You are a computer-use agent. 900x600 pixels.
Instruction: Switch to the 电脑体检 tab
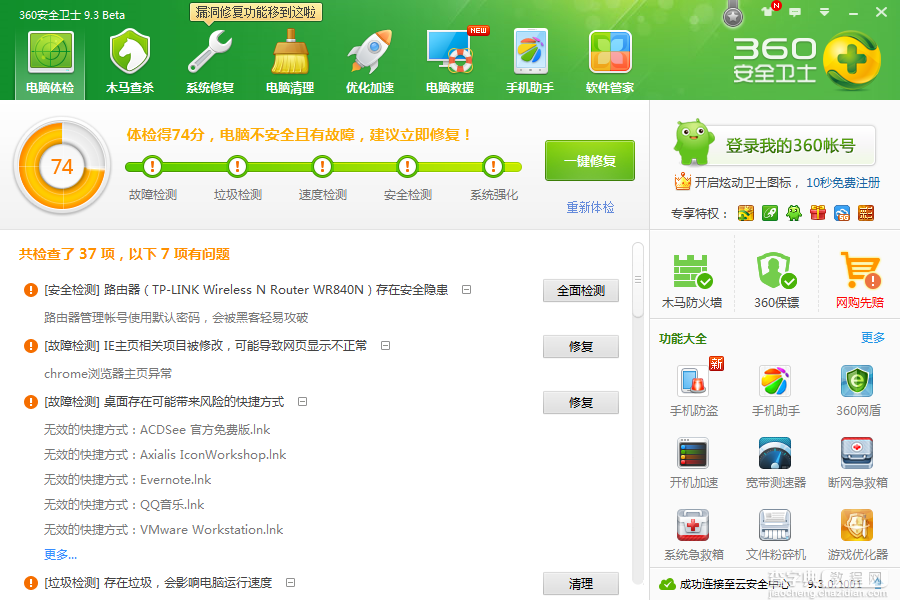click(50, 61)
